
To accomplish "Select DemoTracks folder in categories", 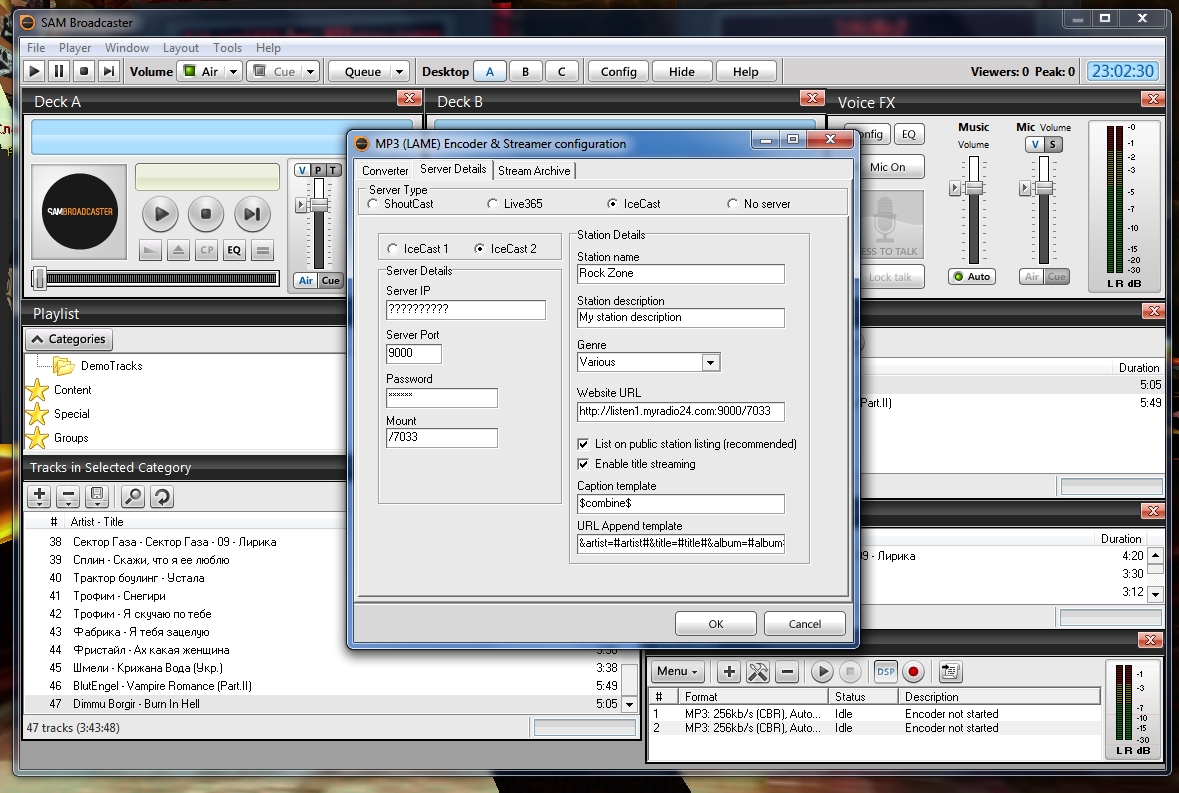I will point(111,366).
